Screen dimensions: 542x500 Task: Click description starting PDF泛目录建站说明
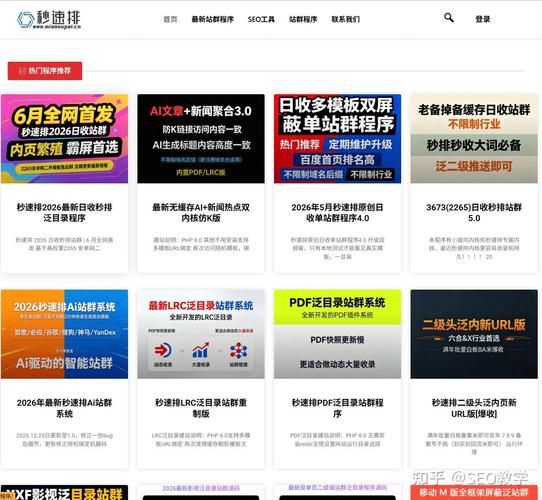(x=337, y=439)
